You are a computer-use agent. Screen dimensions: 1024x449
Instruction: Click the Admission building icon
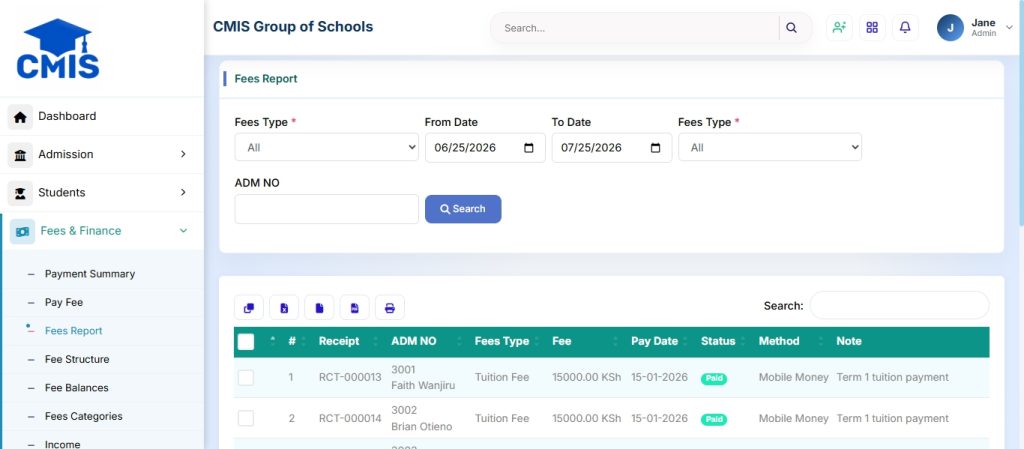[20, 155]
